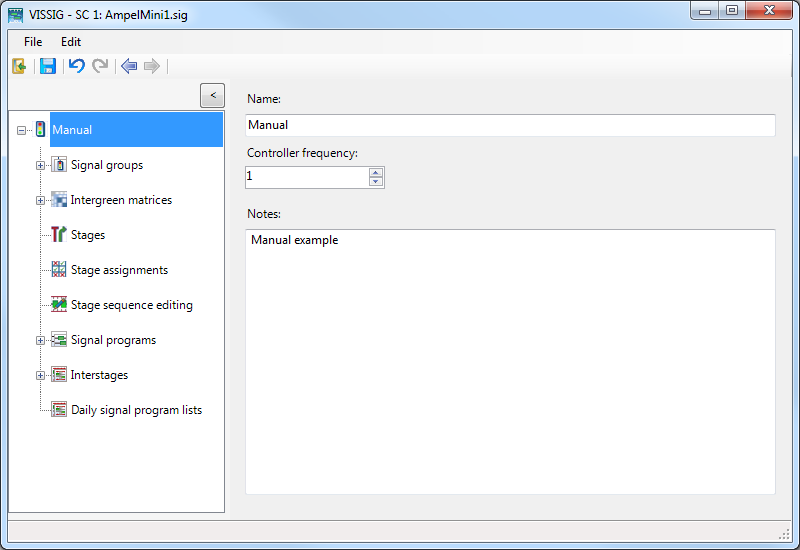Click the Redo arrow in toolbar
Viewport: 800px width, 550px height.
coord(100,66)
